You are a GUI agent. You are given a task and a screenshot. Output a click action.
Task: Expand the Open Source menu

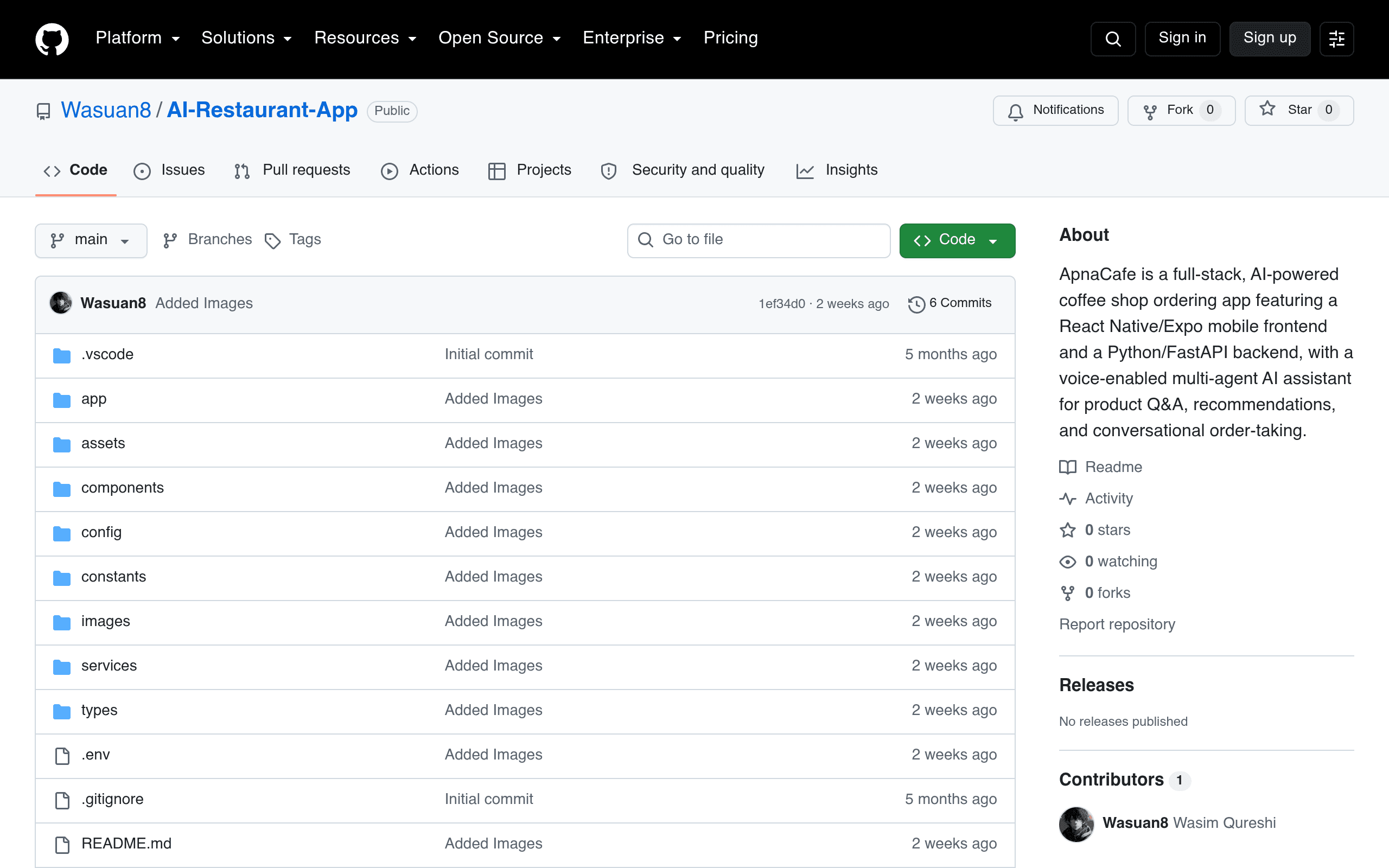click(499, 38)
